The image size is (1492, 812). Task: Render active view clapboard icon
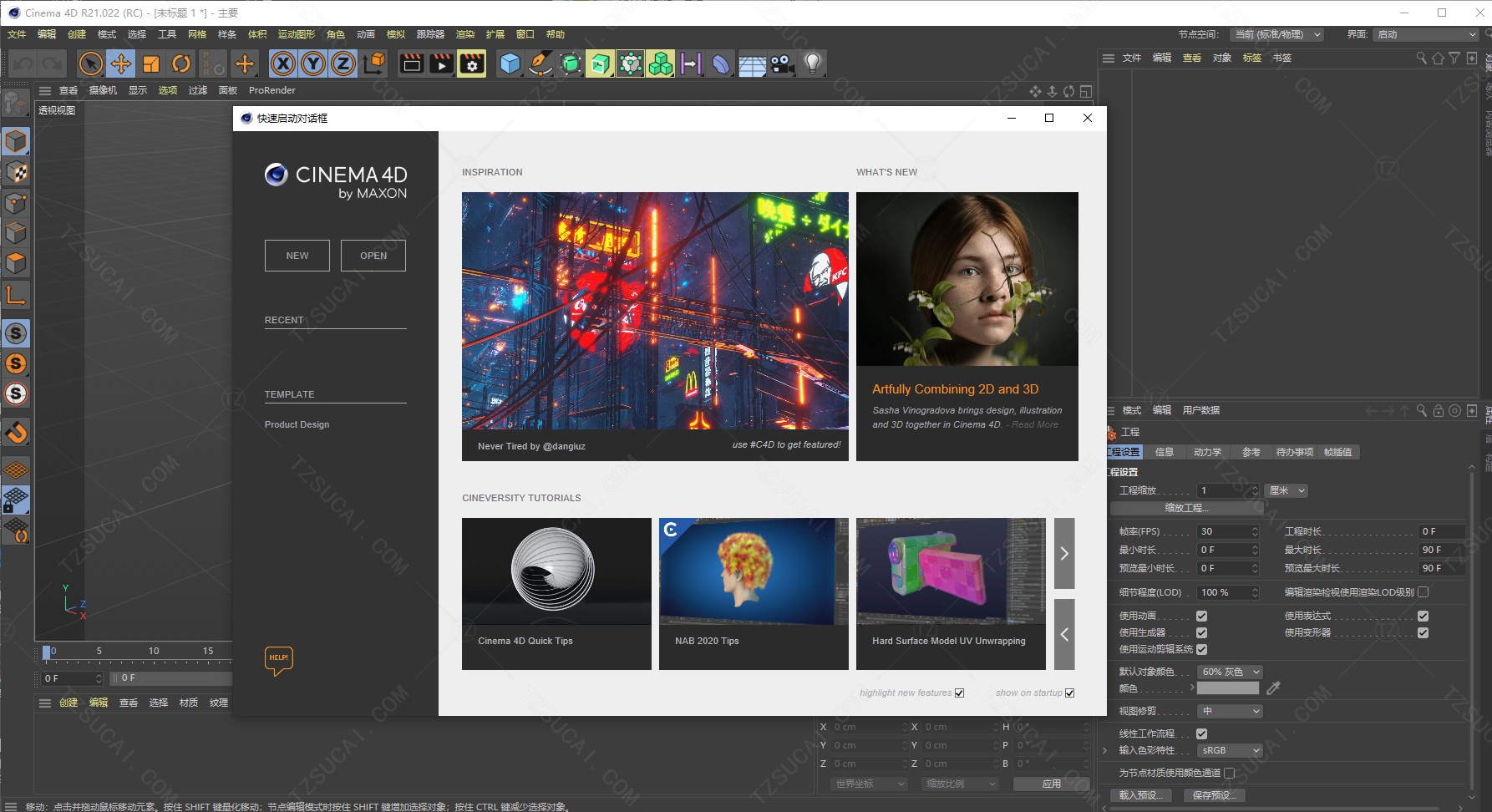412,63
